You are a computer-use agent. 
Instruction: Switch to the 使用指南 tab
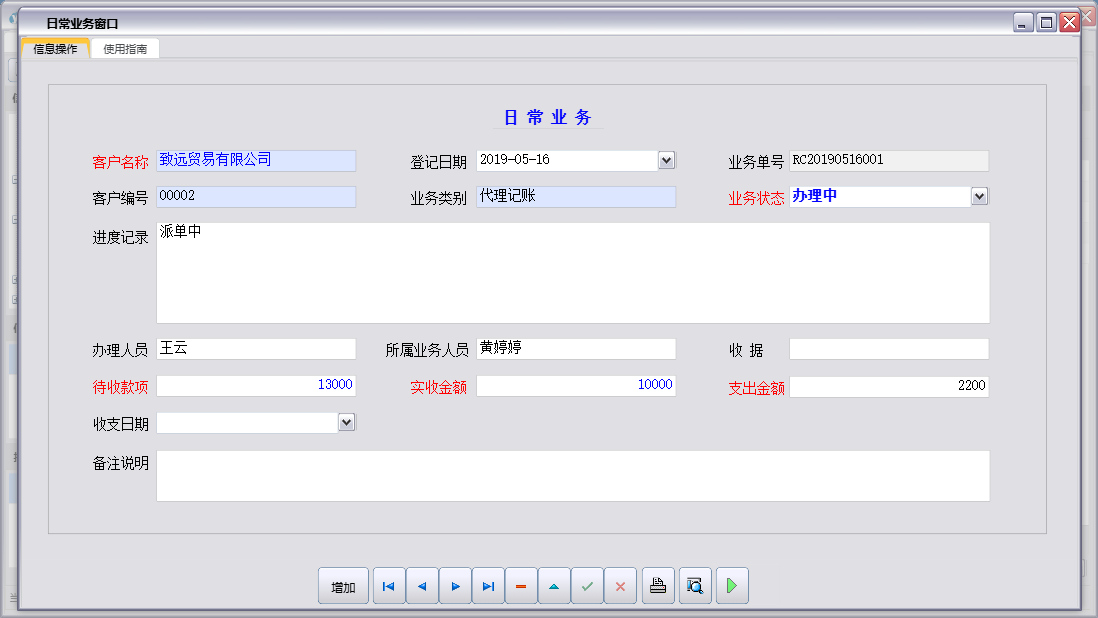(x=125, y=48)
